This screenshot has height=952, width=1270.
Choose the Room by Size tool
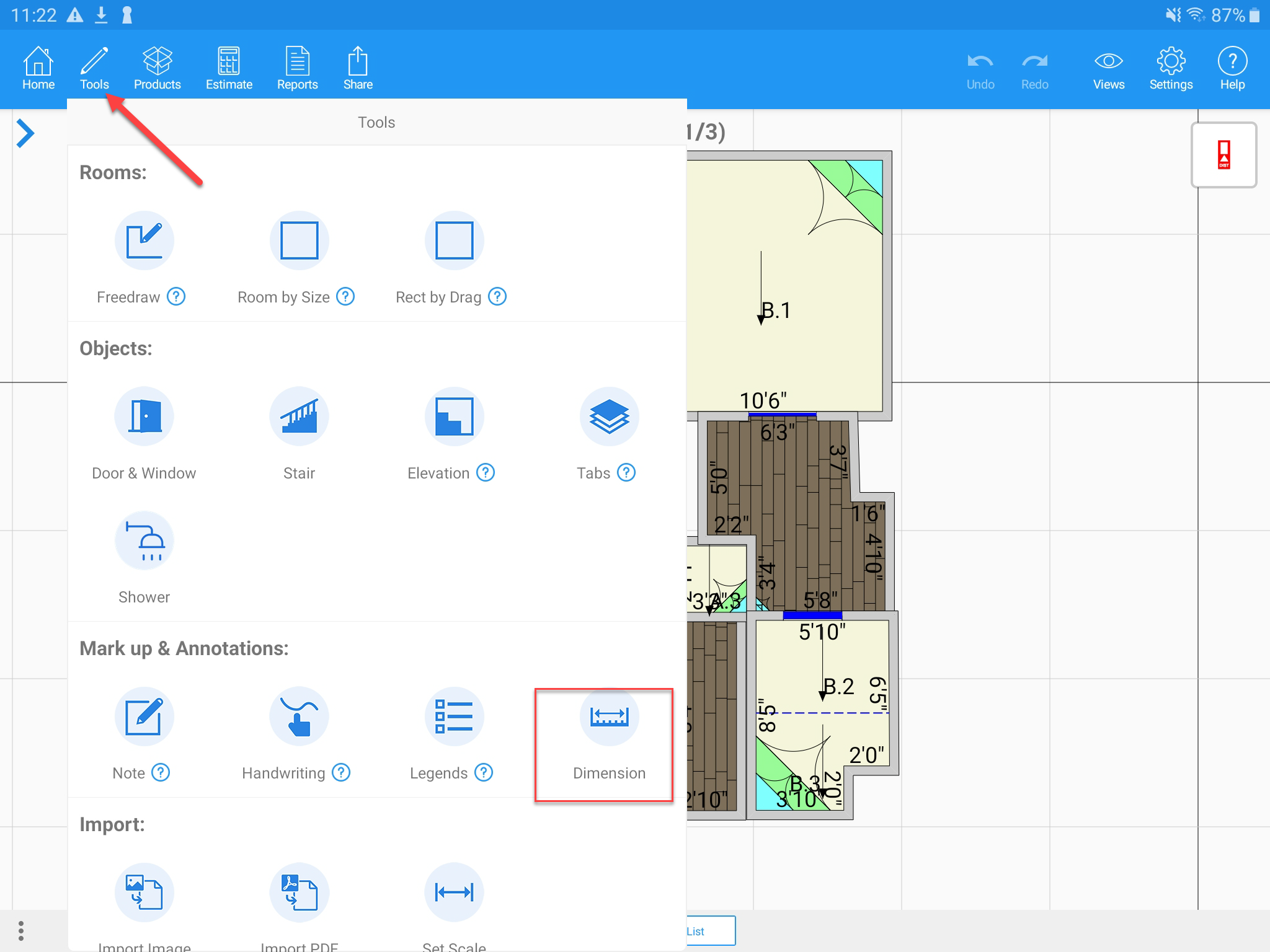click(299, 240)
